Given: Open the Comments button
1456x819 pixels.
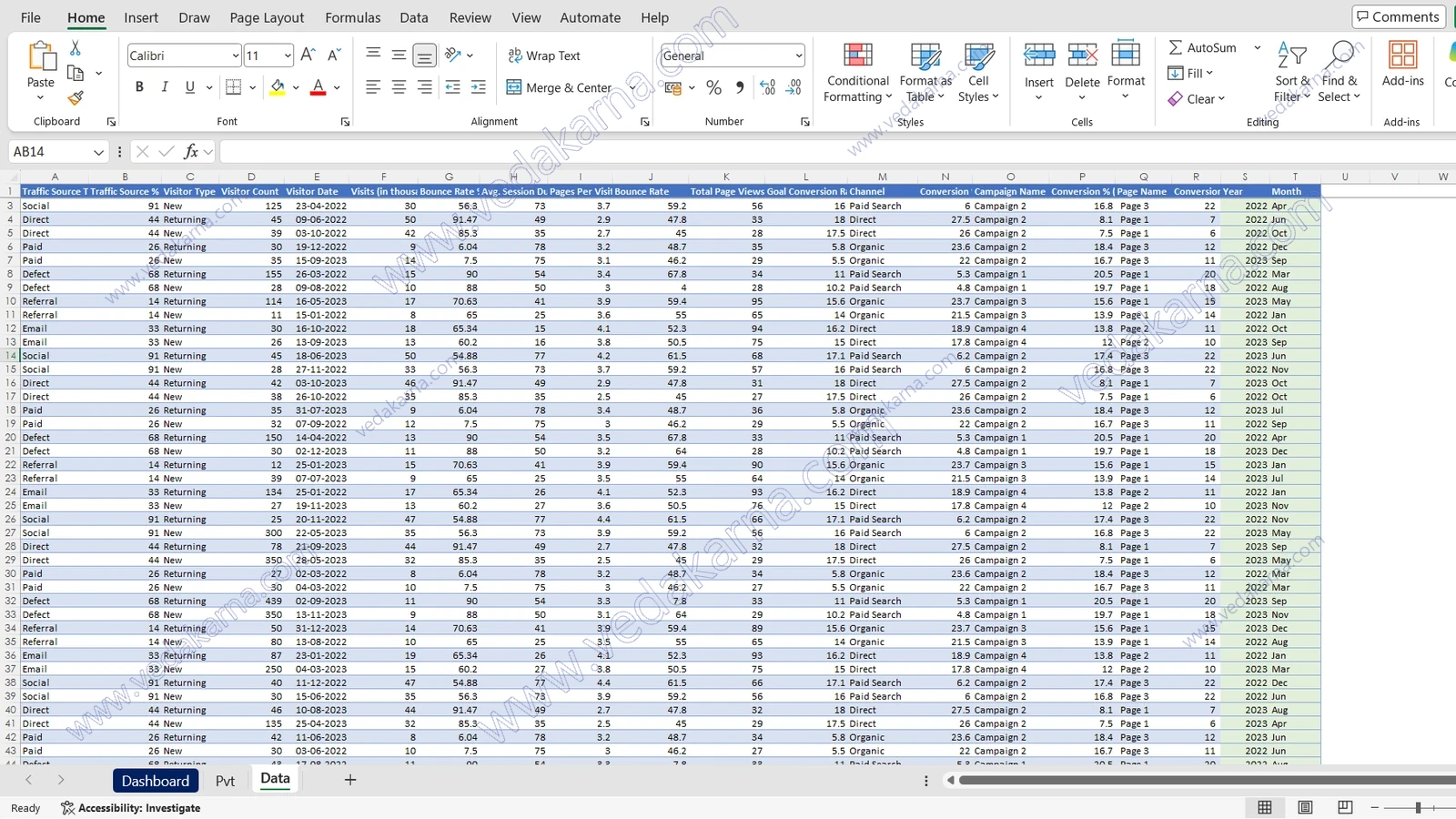Looking at the screenshot, I should (x=1399, y=16).
